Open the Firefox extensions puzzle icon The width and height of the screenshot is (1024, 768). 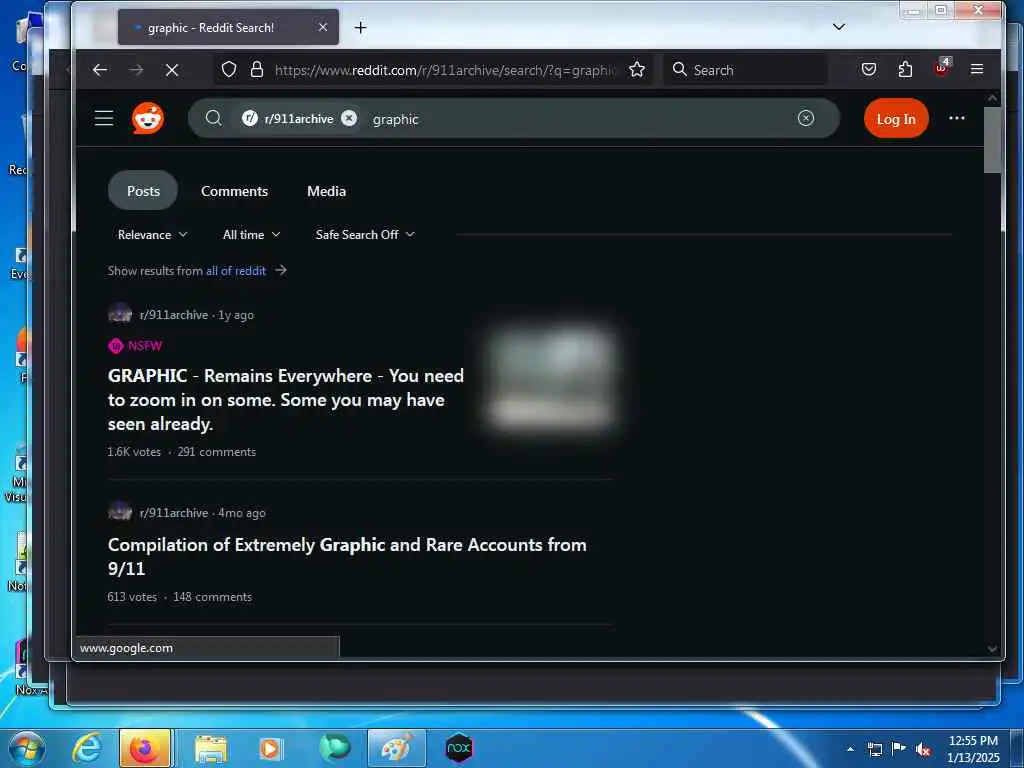click(905, 69)
